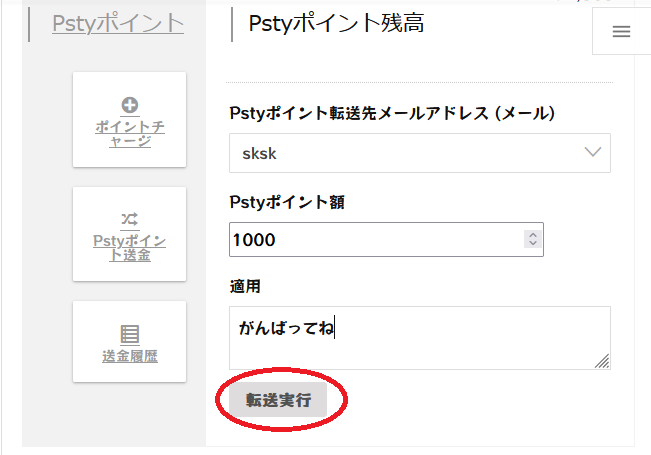The height and width of the screenshot is (455, 651).
Task: Open the hamburger menu icon
Action: pos(621,32)
